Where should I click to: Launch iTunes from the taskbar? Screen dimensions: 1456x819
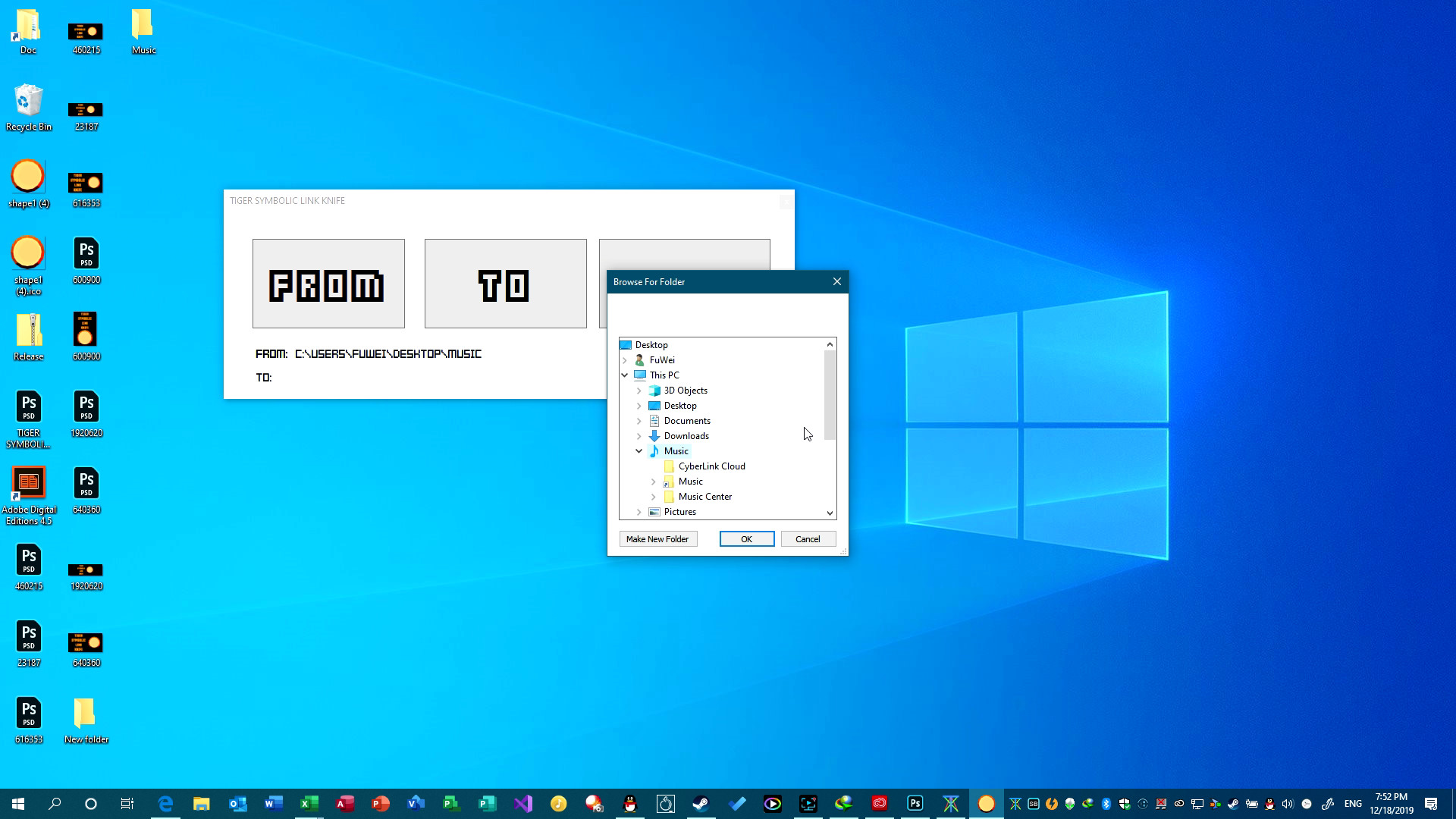tap(557, 803)
